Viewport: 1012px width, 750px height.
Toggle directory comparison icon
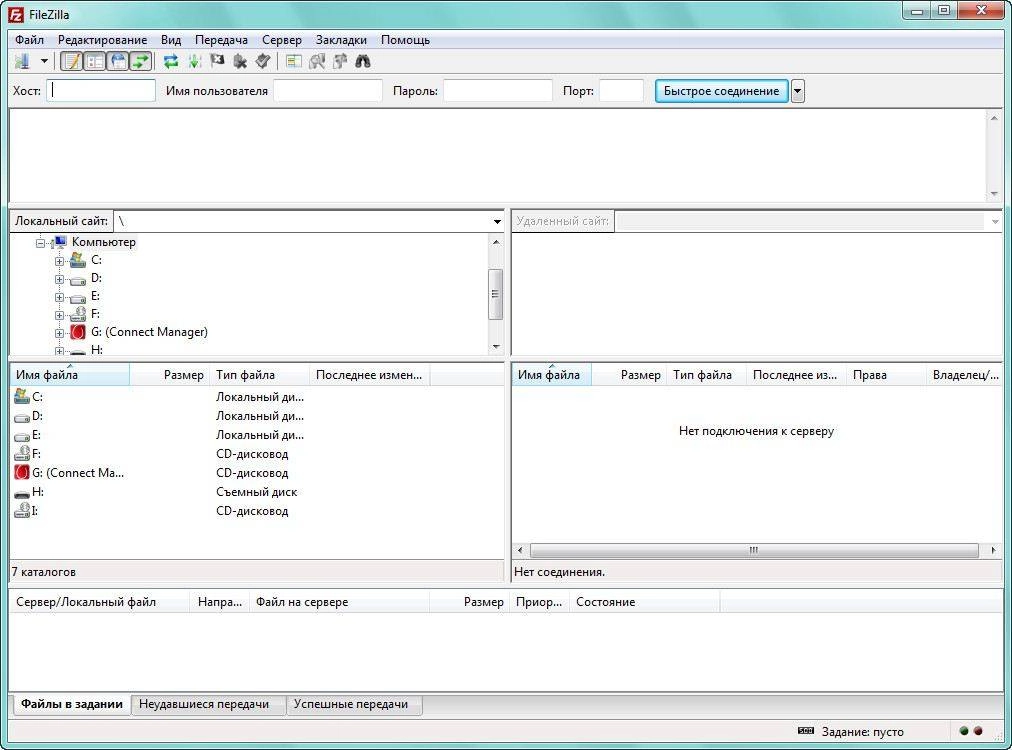317,61
